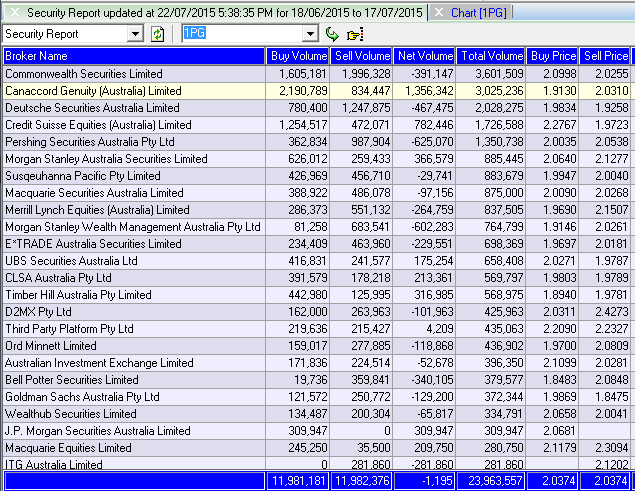Sort by Net Volume column header

pyautogui.click(x=425, y=56)
